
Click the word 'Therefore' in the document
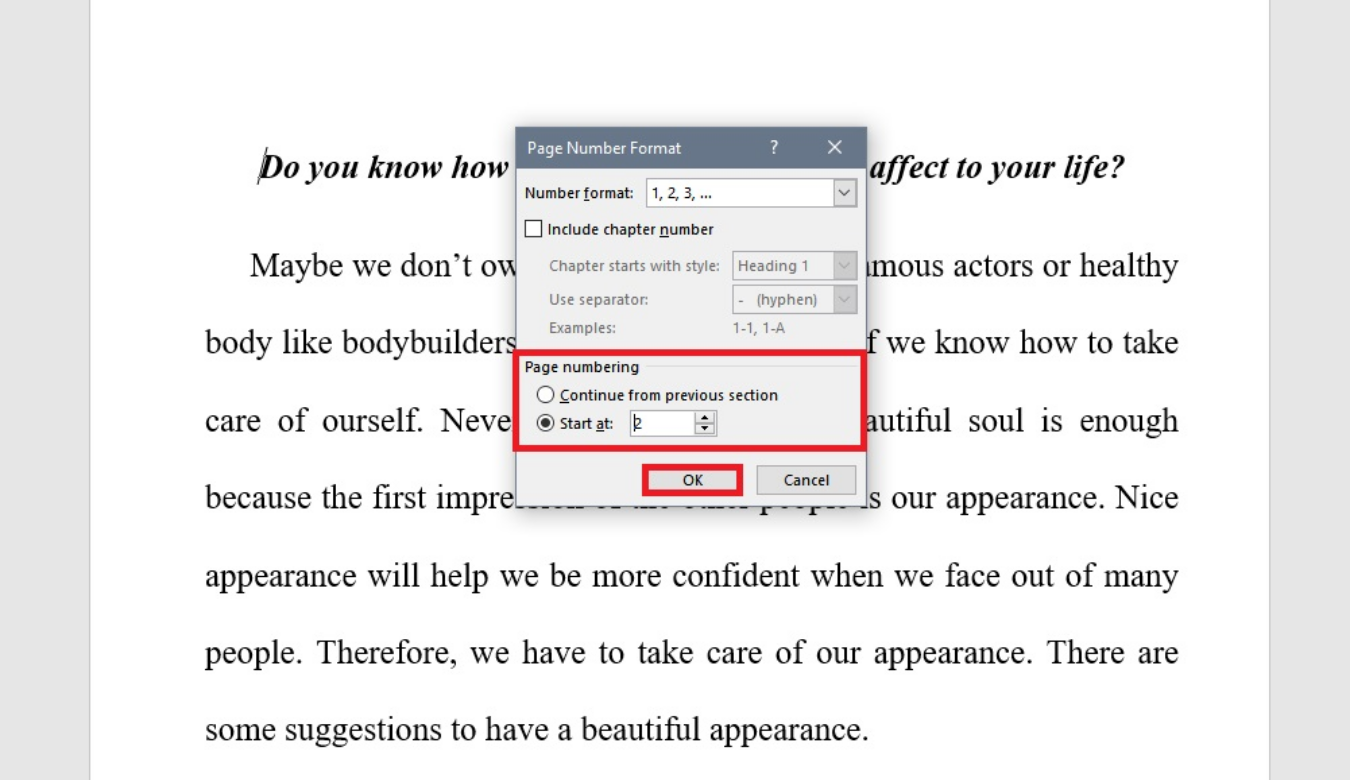(x=380, y=653)
